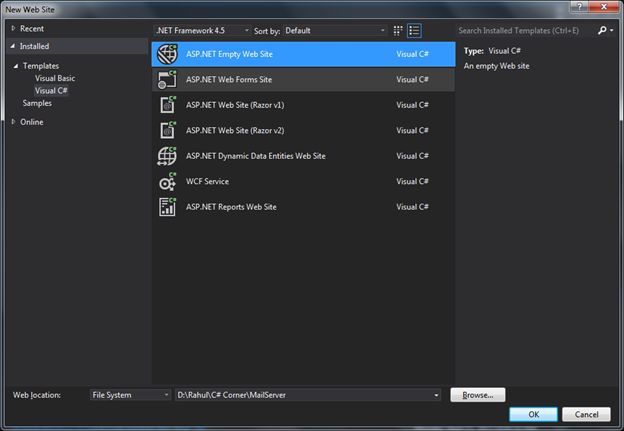Open the web location path dropdown arrow

click(x=436, y=395)
